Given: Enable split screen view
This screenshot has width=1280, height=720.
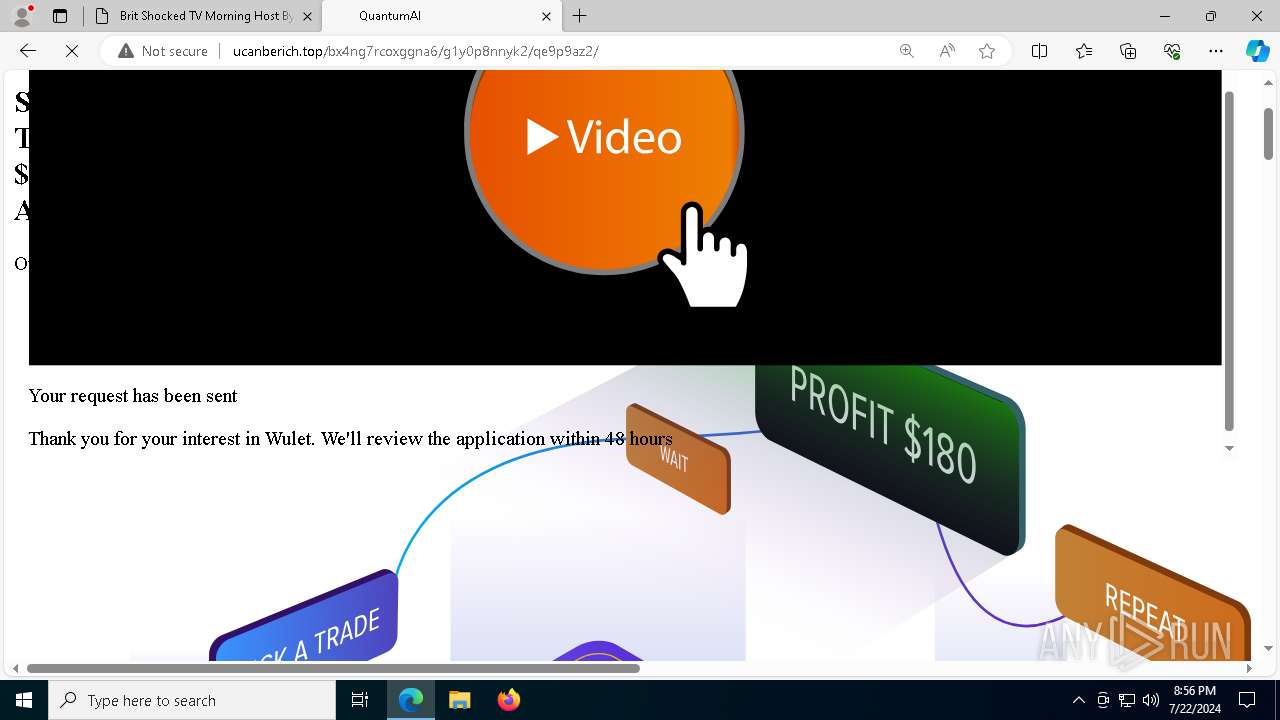Looking at the screenshot, I should click(1039, 51).
